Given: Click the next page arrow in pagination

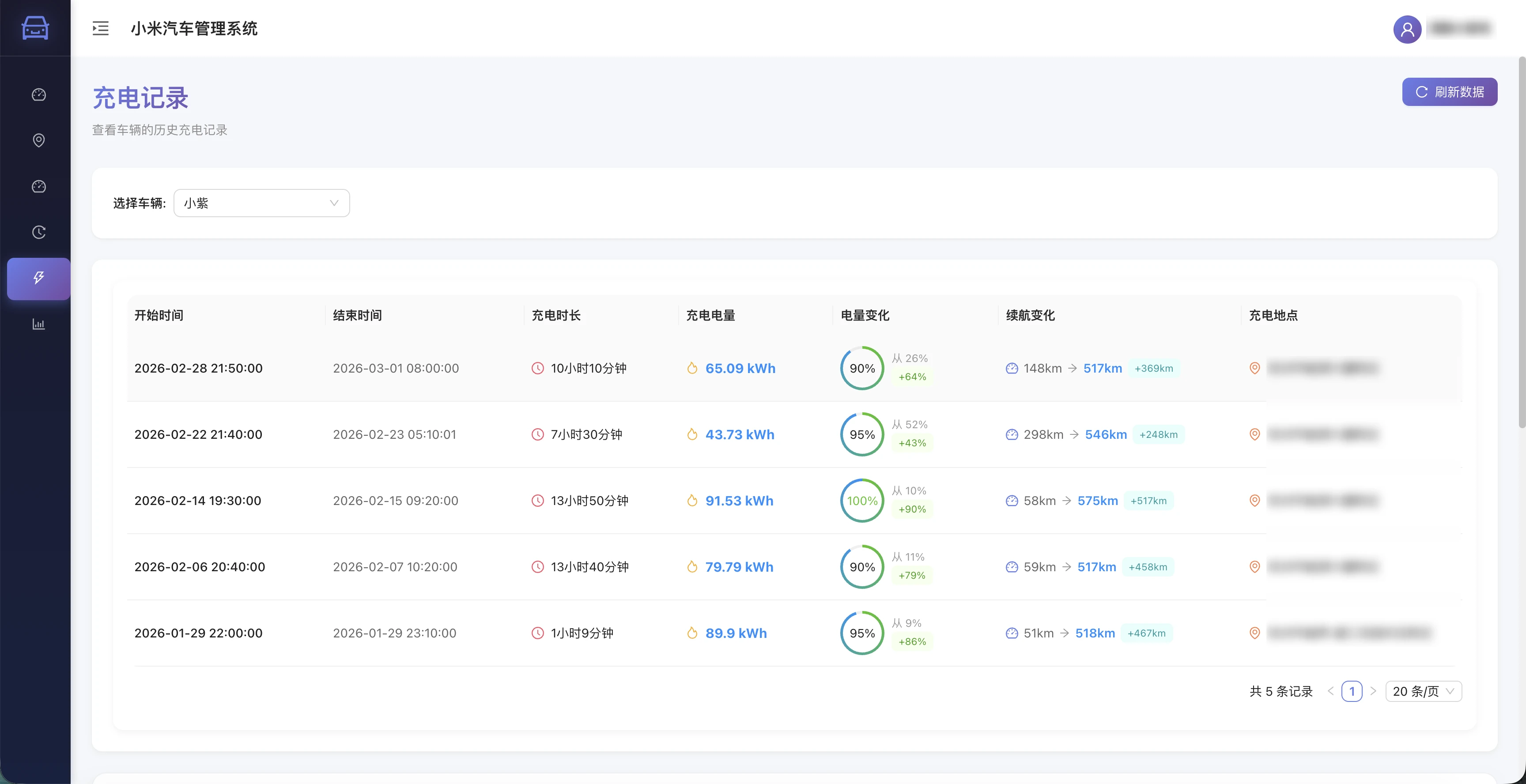Looking at the screenshot, I should [x=1375, y=691].
